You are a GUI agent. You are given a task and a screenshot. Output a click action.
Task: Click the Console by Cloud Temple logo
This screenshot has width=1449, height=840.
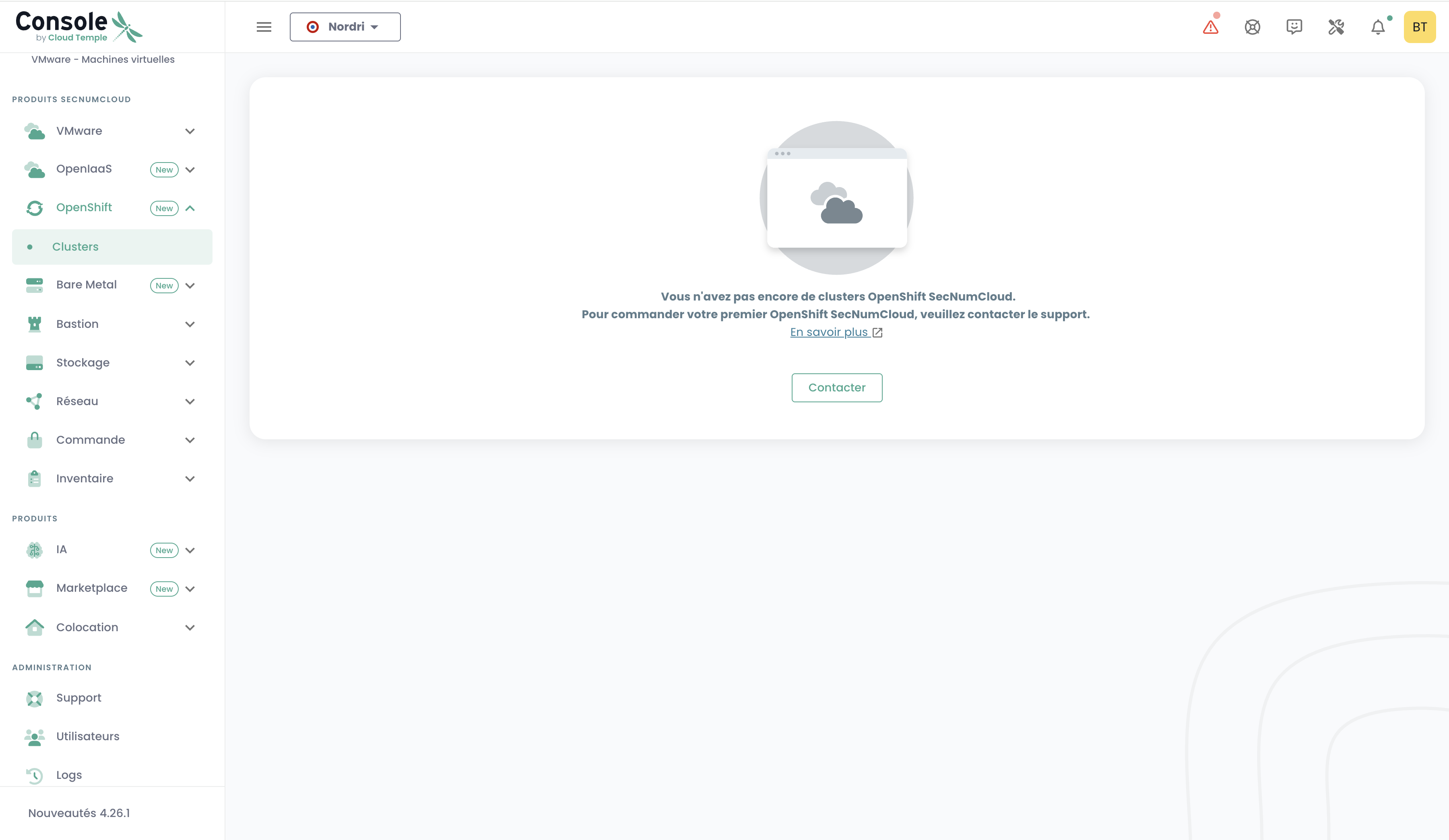(79, 27)
